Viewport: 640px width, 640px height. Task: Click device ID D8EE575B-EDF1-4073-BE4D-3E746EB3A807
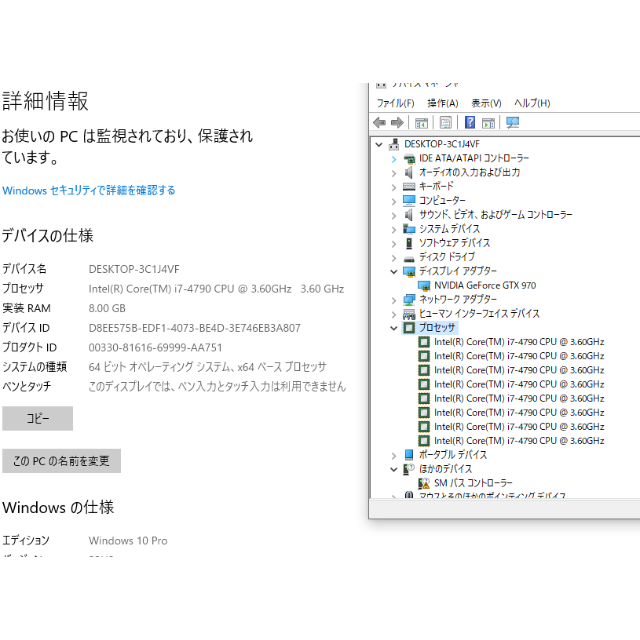tap(195, 328)
